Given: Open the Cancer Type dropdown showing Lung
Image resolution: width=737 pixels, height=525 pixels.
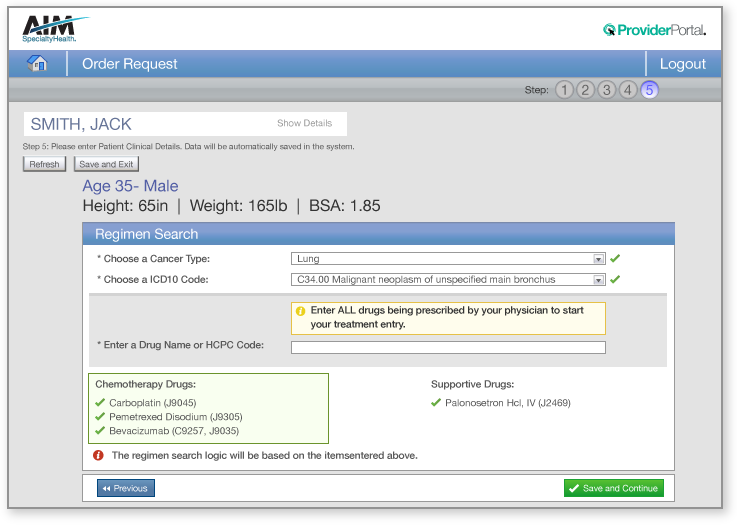Looking at the screenshot, I should pyautogui.click(x=448, y=259).
